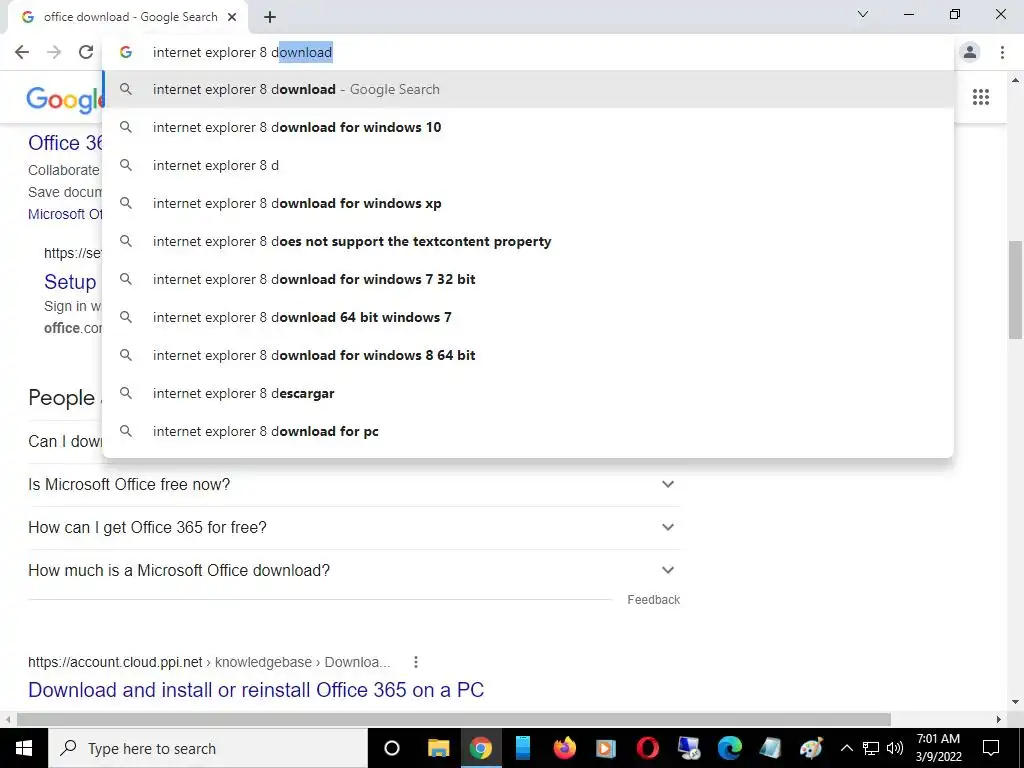Click the Chrome taskbar icon
1024x768 pixels.
(x=480, y=748)
